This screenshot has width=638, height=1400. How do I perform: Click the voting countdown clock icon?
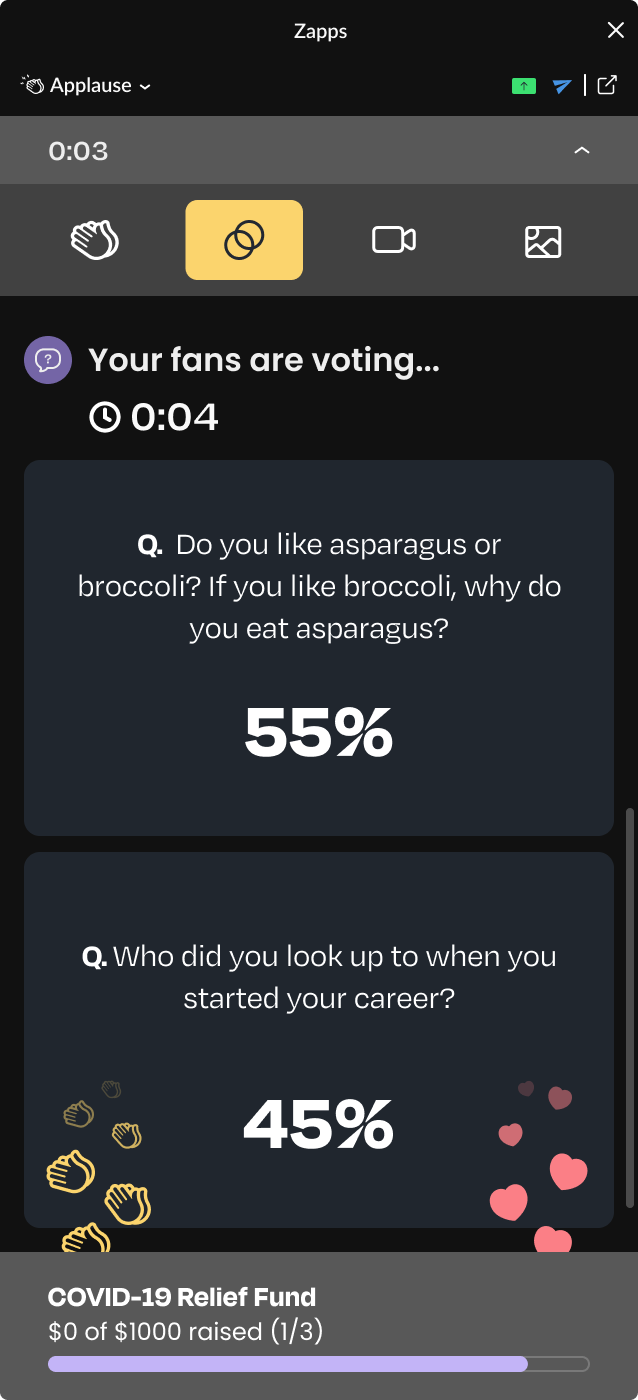tap(104, 416)
